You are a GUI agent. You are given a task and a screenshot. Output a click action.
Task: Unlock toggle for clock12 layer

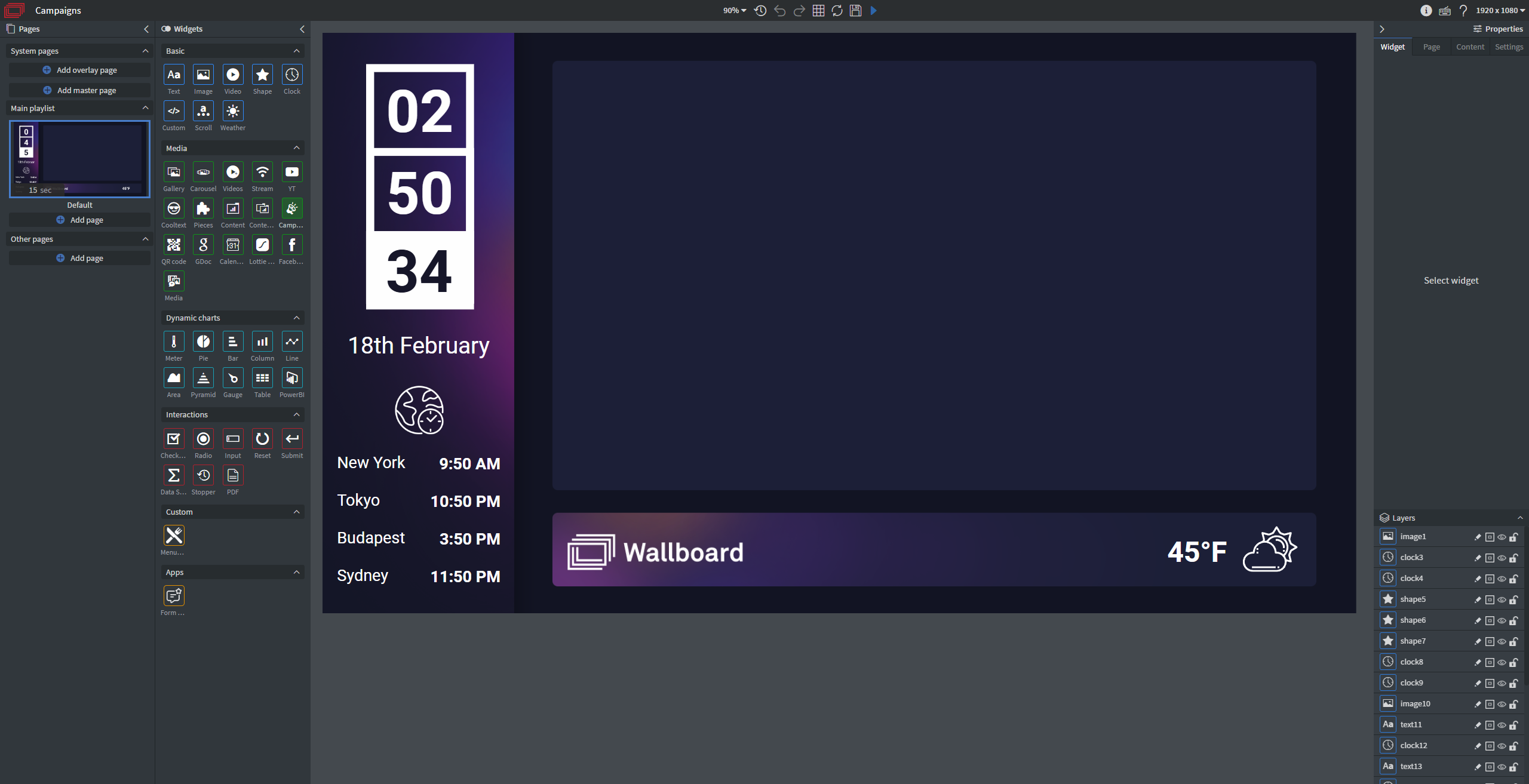click(1513, 746)
